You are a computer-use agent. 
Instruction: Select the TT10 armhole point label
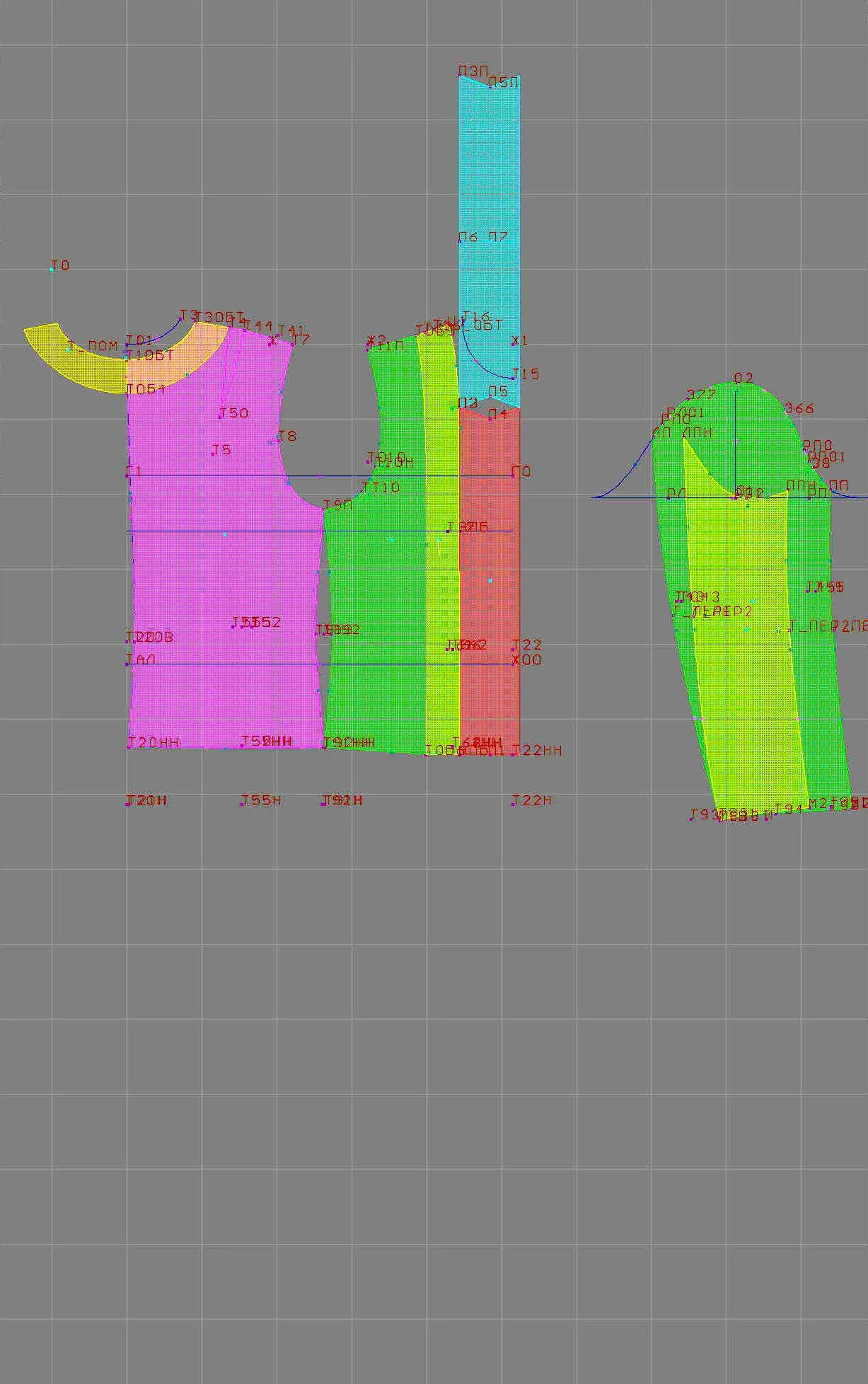381,488
